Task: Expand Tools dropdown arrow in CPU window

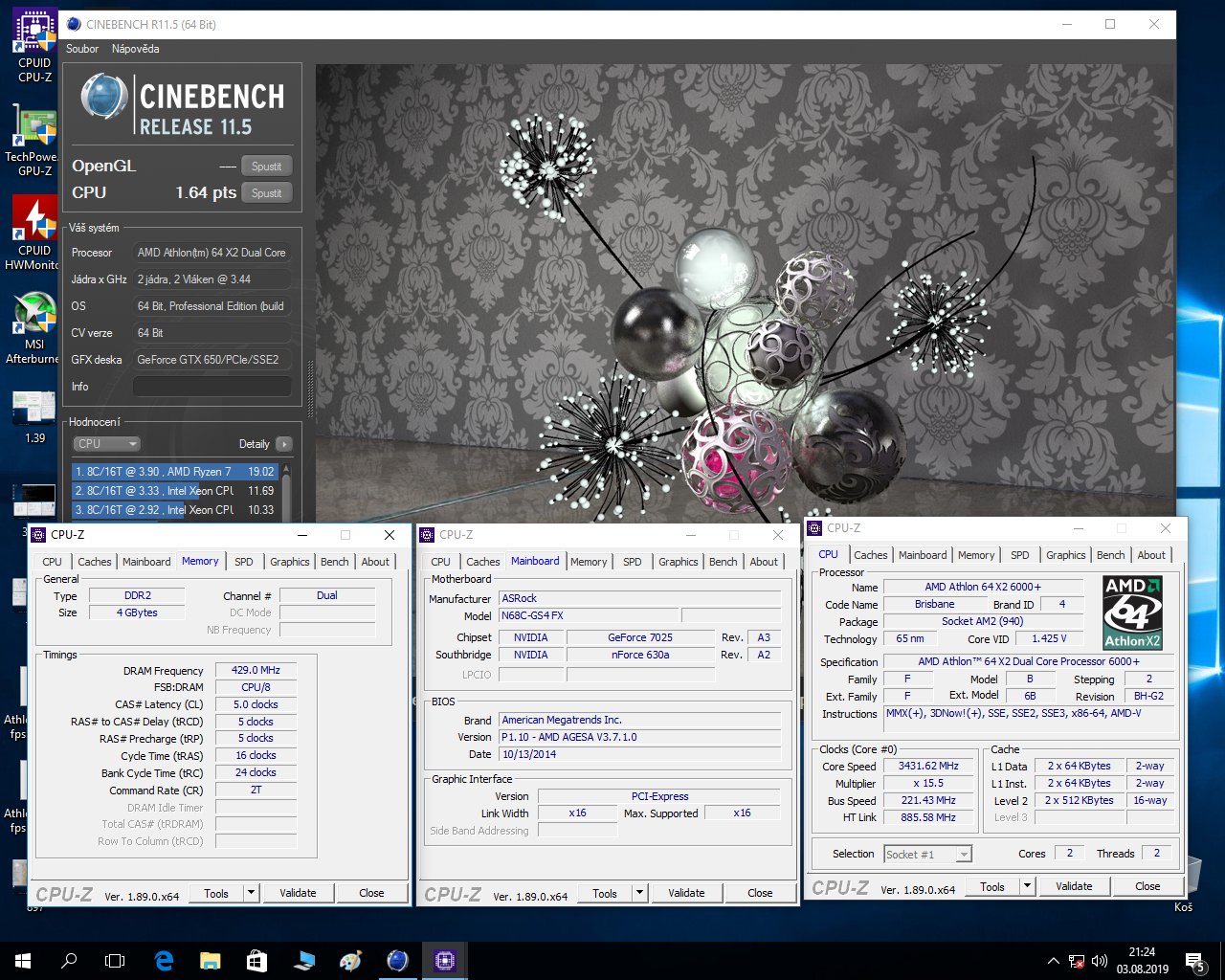Action: (x=1028, y=886)
